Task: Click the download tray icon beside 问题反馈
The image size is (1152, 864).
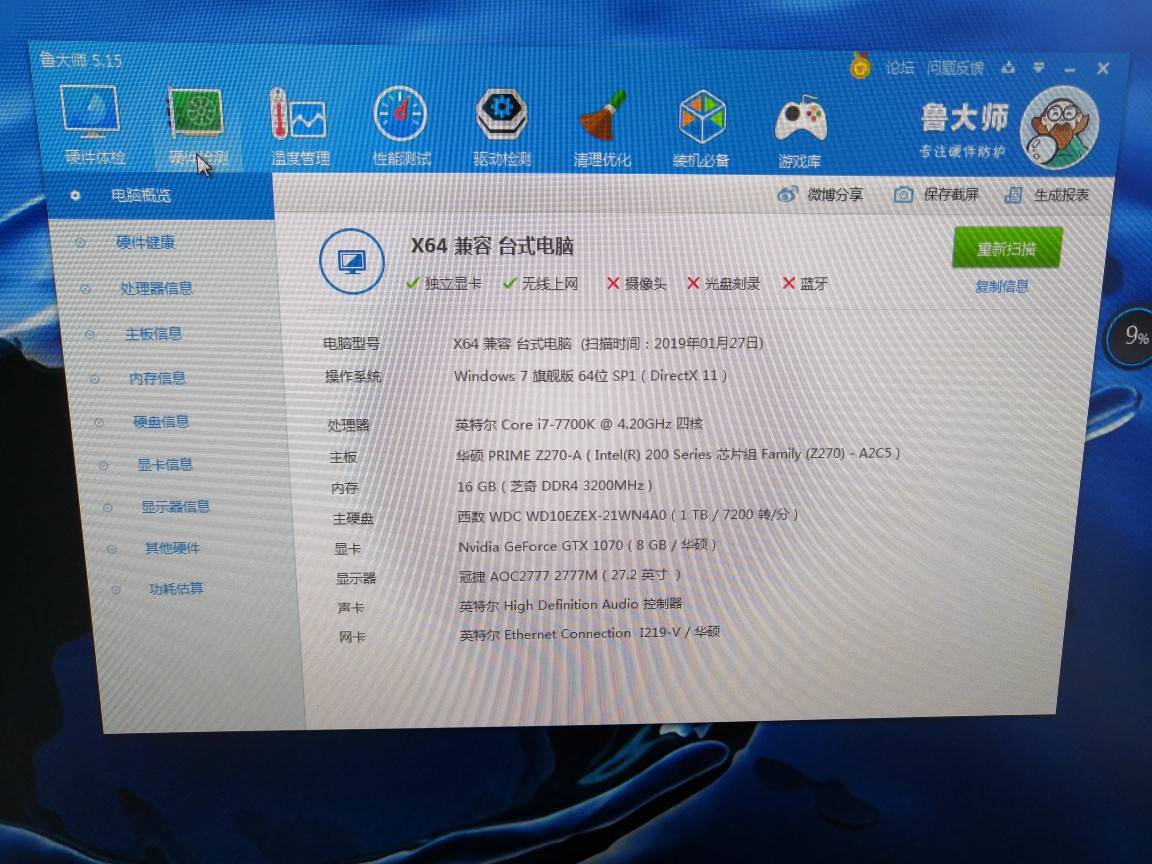Action: tap(1008, 68)
